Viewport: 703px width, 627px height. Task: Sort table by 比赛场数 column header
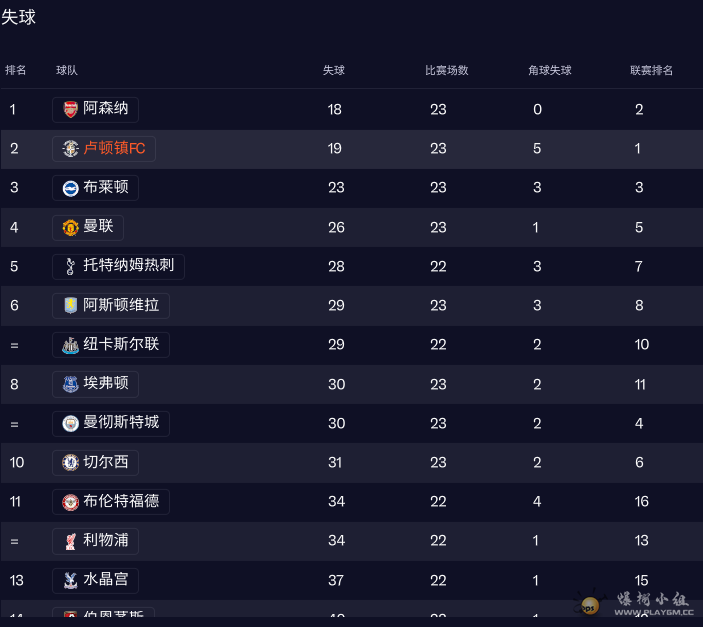tap(447, 70)
